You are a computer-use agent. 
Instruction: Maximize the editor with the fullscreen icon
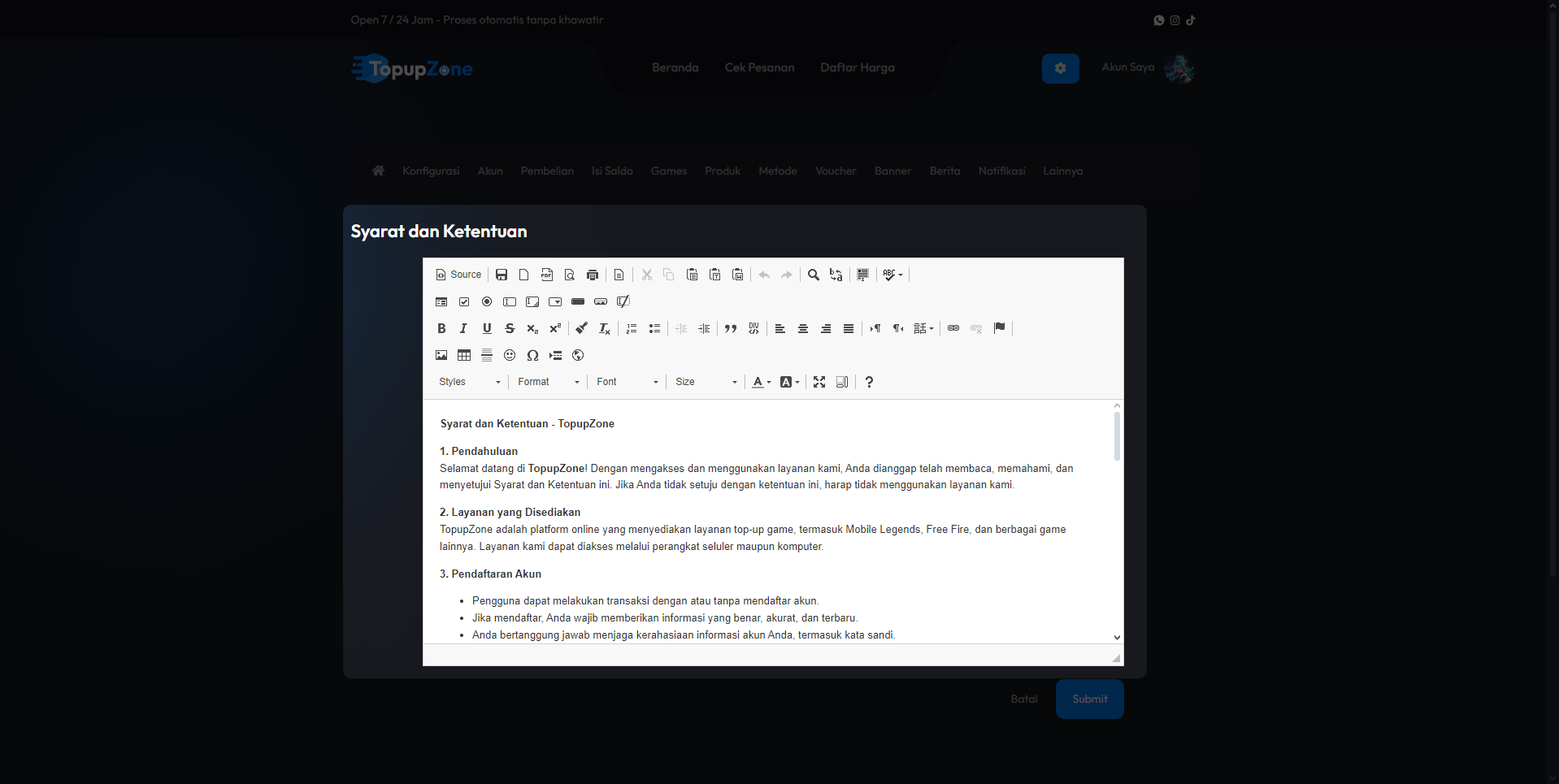tap(819, 382)
